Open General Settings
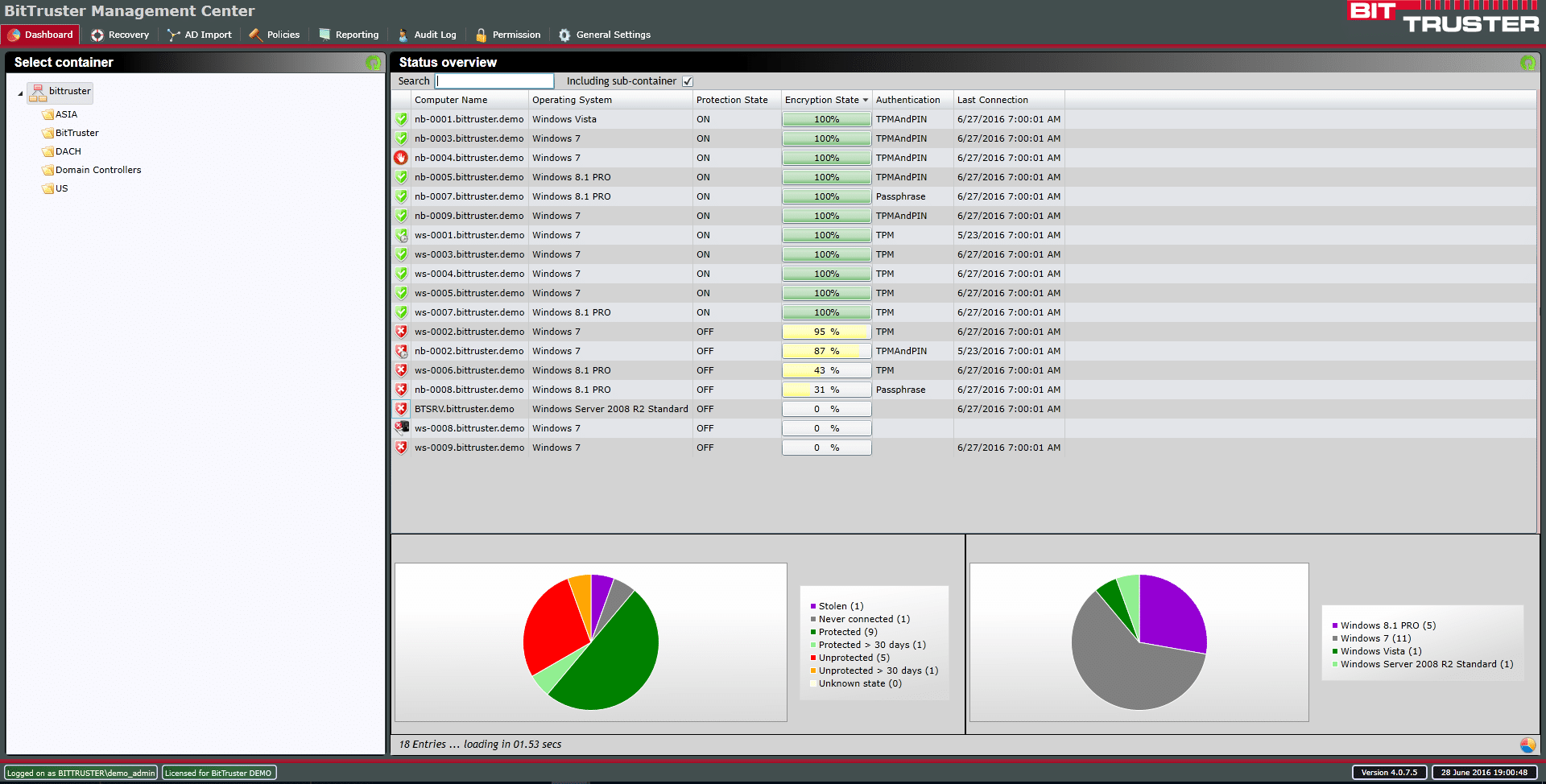Image resolution: width=1546 pixels, height=784 pixels. pyautogui.click(x=605, y=35)
